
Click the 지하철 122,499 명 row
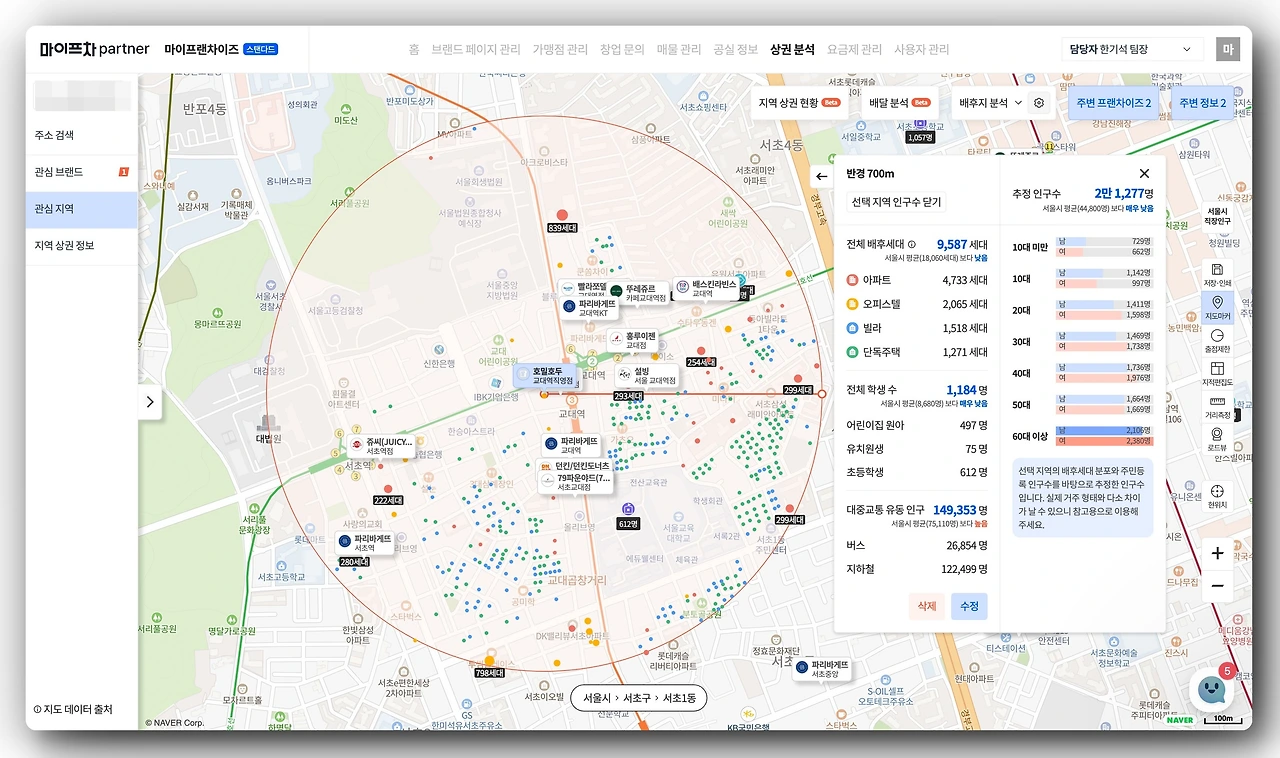pyautogui.click(x=917, y=569)
